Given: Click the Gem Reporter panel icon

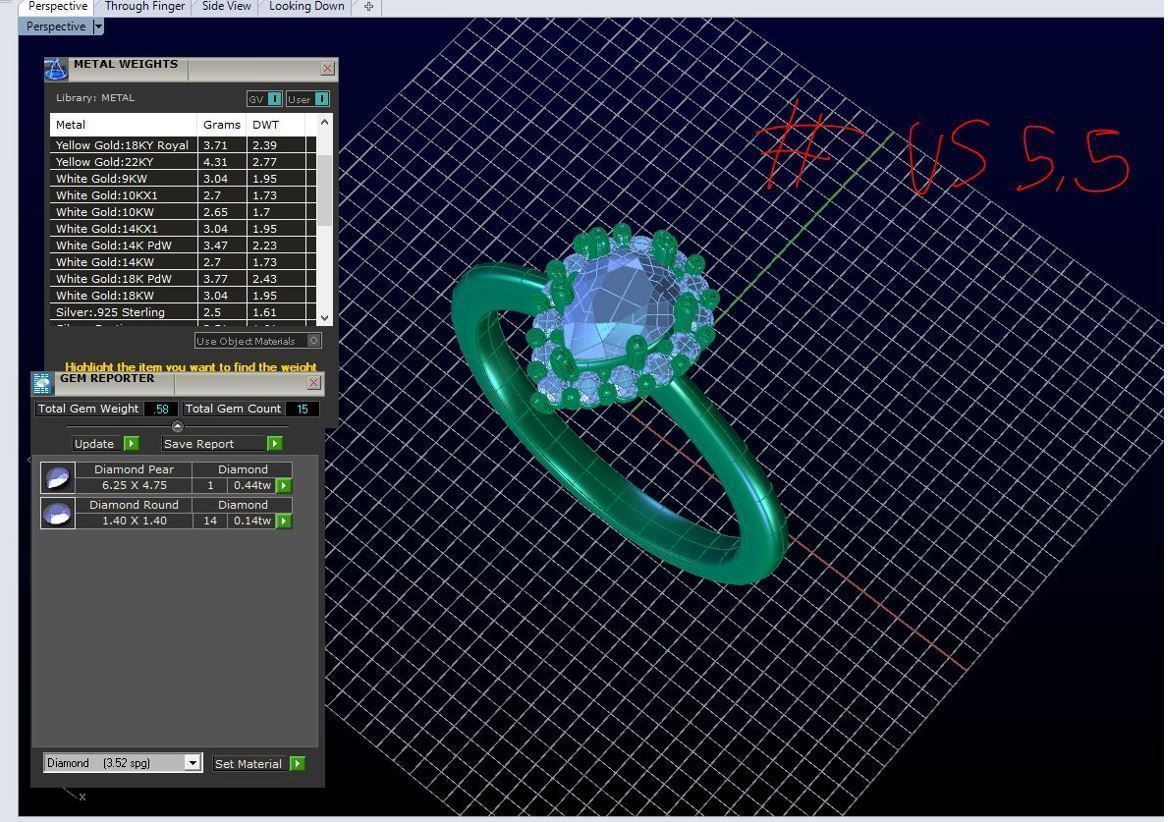Looking at the screenshot, I should [x=42, y=383].
